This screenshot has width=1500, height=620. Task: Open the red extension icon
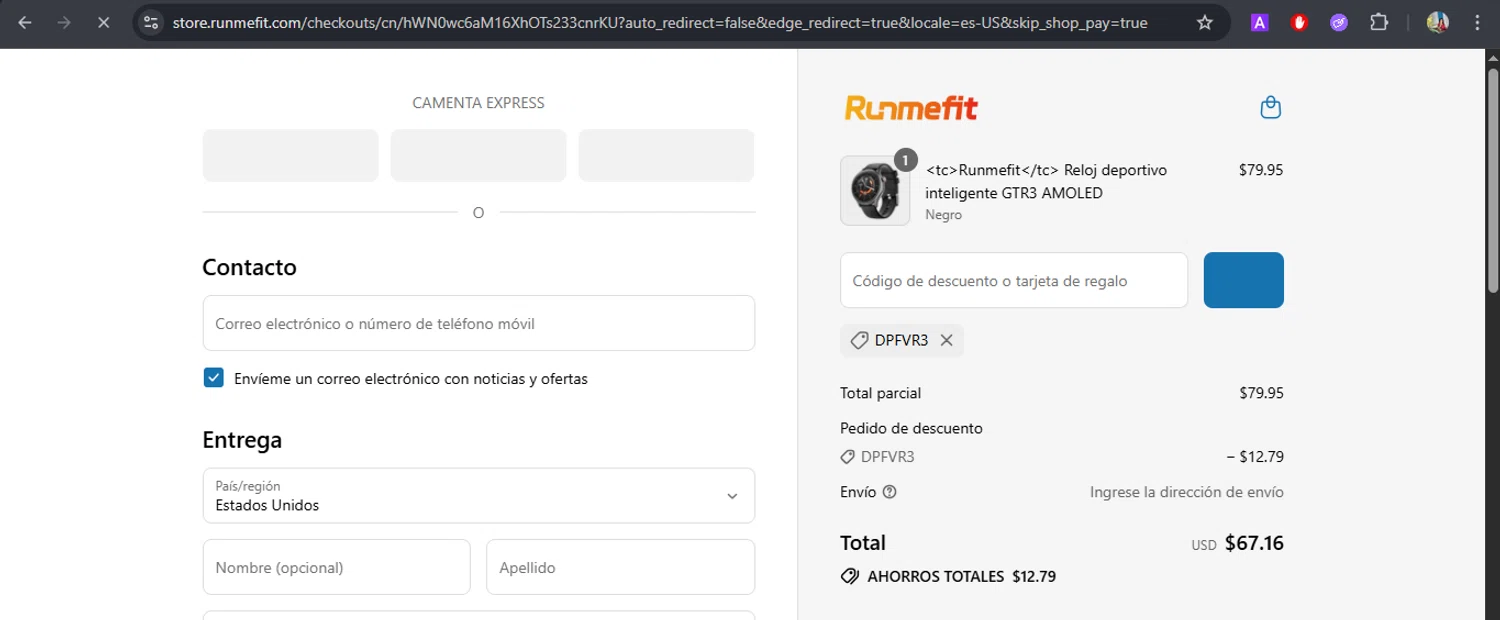coord(1299,22)
